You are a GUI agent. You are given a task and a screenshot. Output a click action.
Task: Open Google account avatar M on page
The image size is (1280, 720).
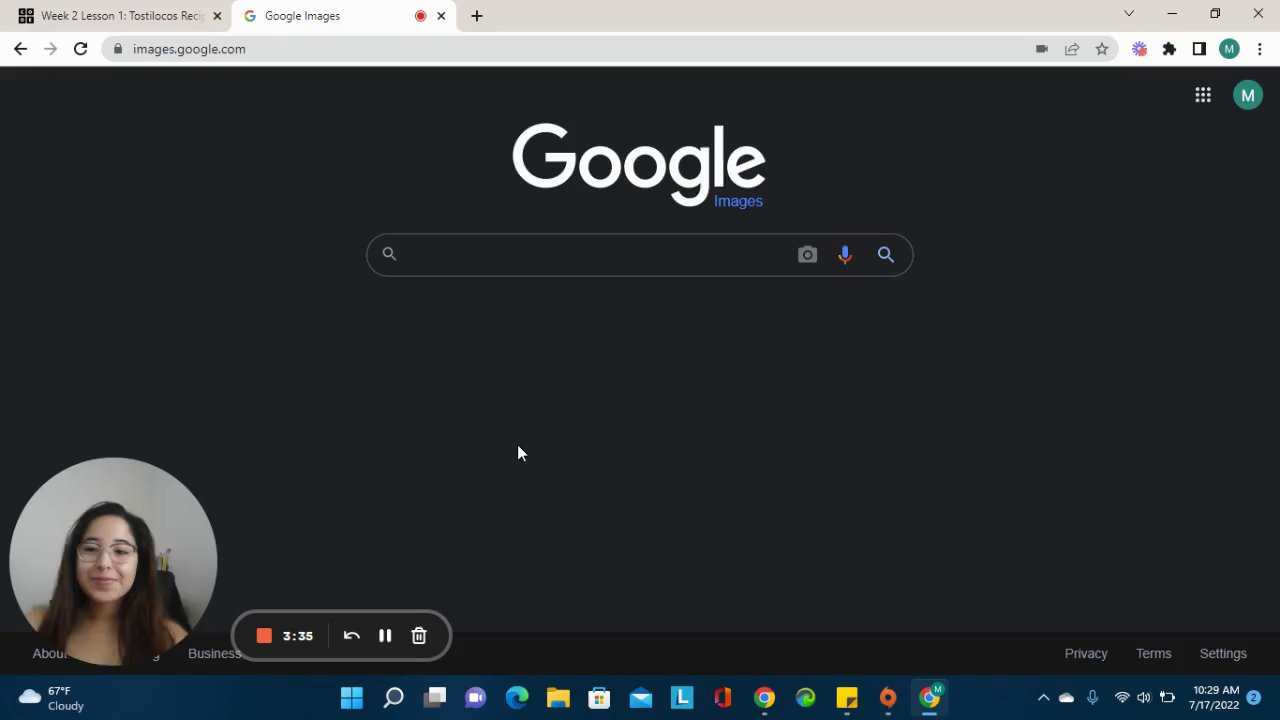[x=1248, y=95]
